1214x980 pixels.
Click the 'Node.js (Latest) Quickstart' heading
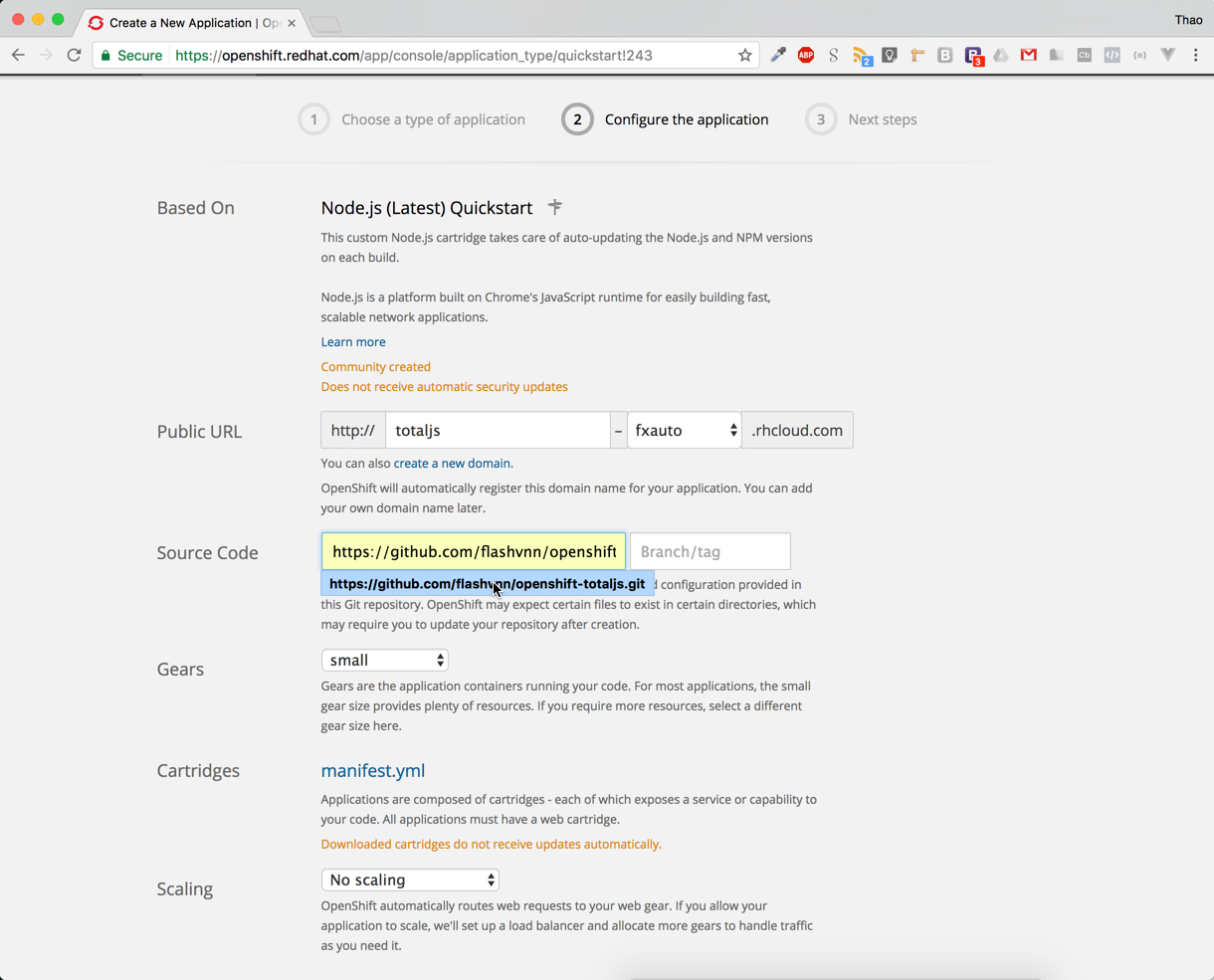(x=427, y=207)
